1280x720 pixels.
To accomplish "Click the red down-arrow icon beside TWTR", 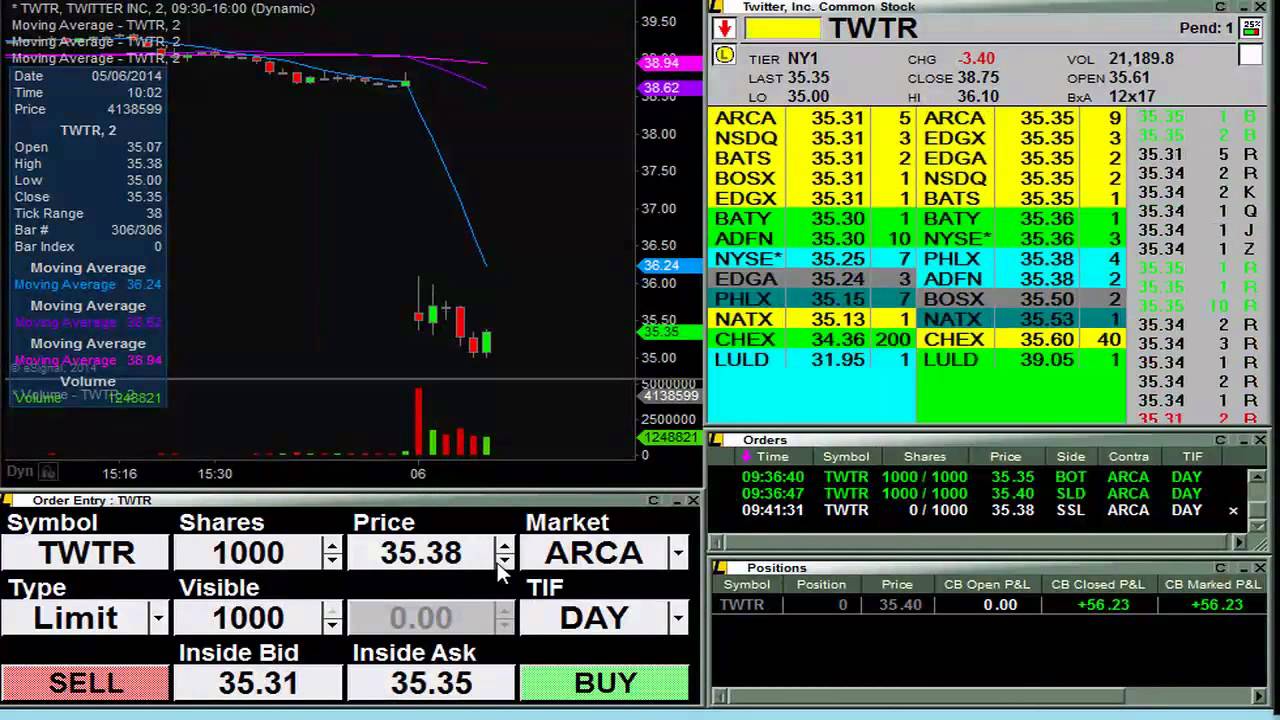I will 724,28.
